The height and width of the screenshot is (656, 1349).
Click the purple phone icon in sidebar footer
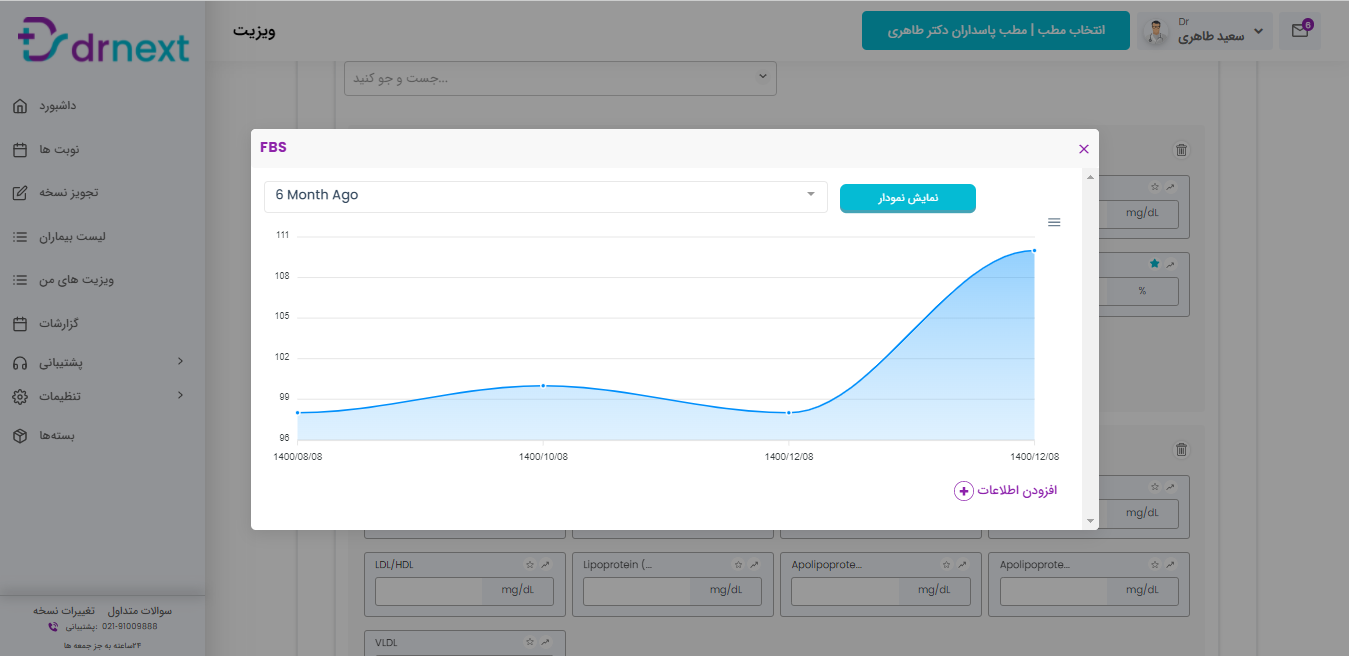pos(53,627)
